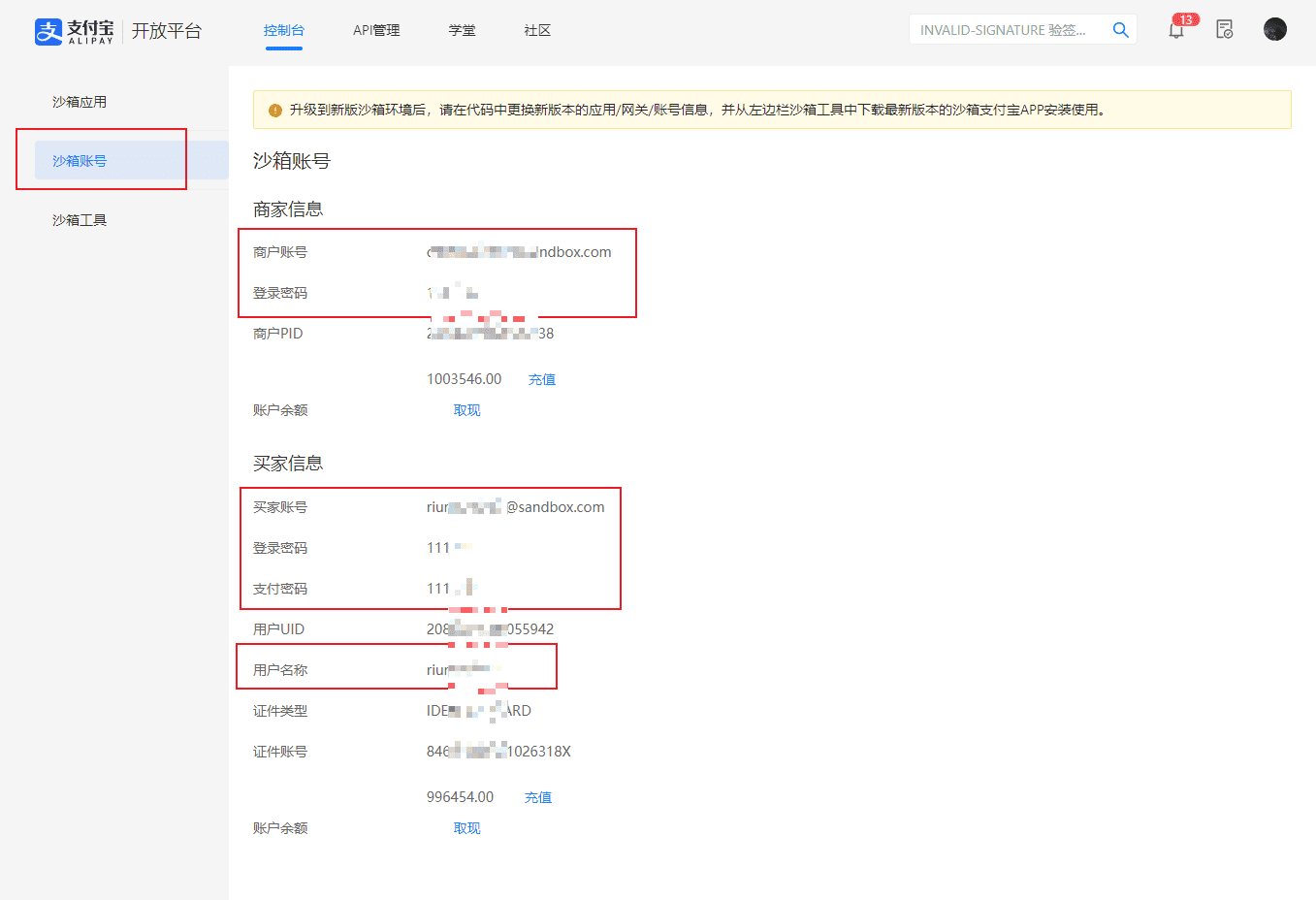
Task: Click the 用户名称 label
Action: (280, 670)
